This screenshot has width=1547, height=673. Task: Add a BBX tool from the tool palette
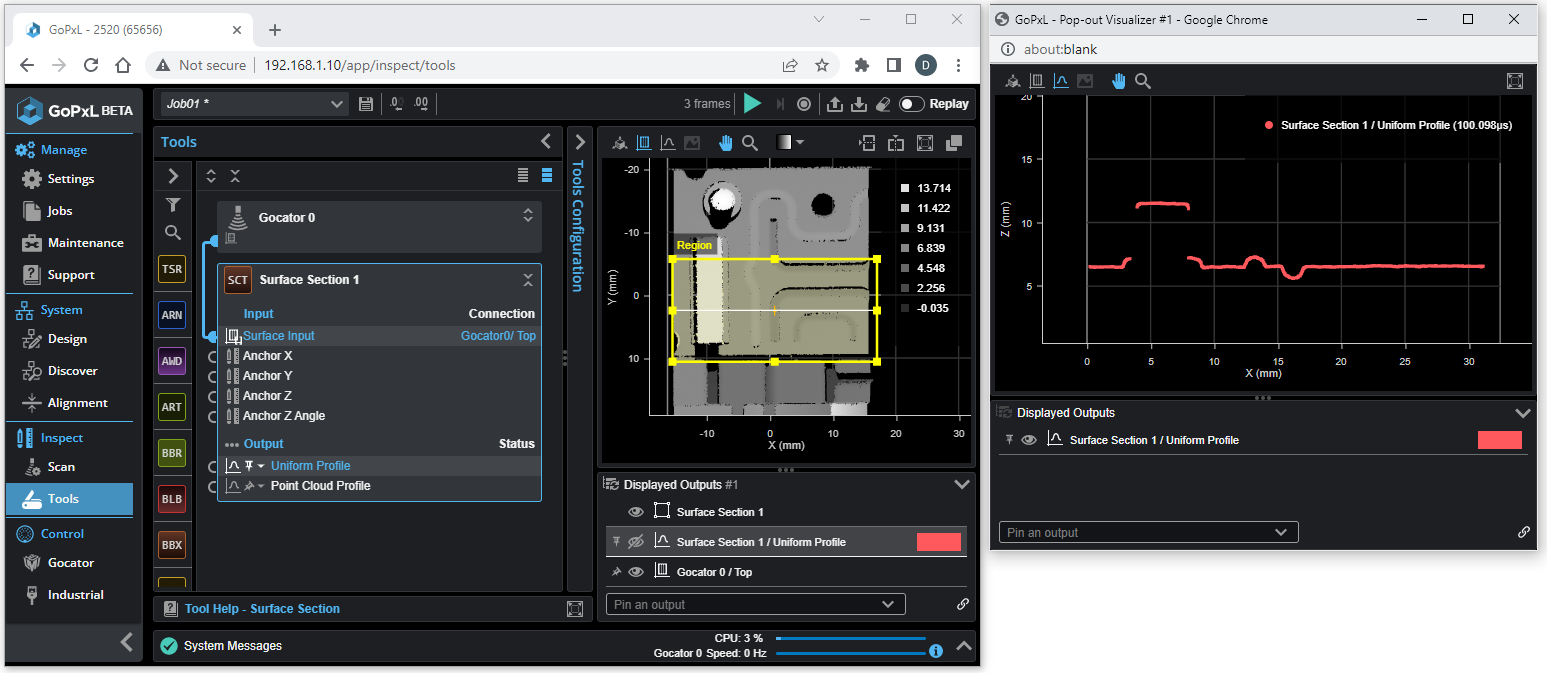pos(172,545)
